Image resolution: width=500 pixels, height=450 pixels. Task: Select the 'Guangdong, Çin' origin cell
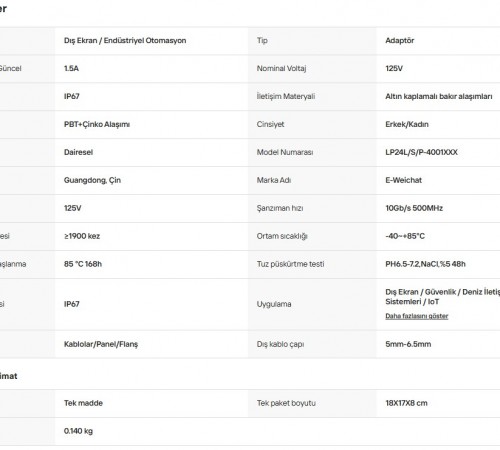[x=92, y=180]
